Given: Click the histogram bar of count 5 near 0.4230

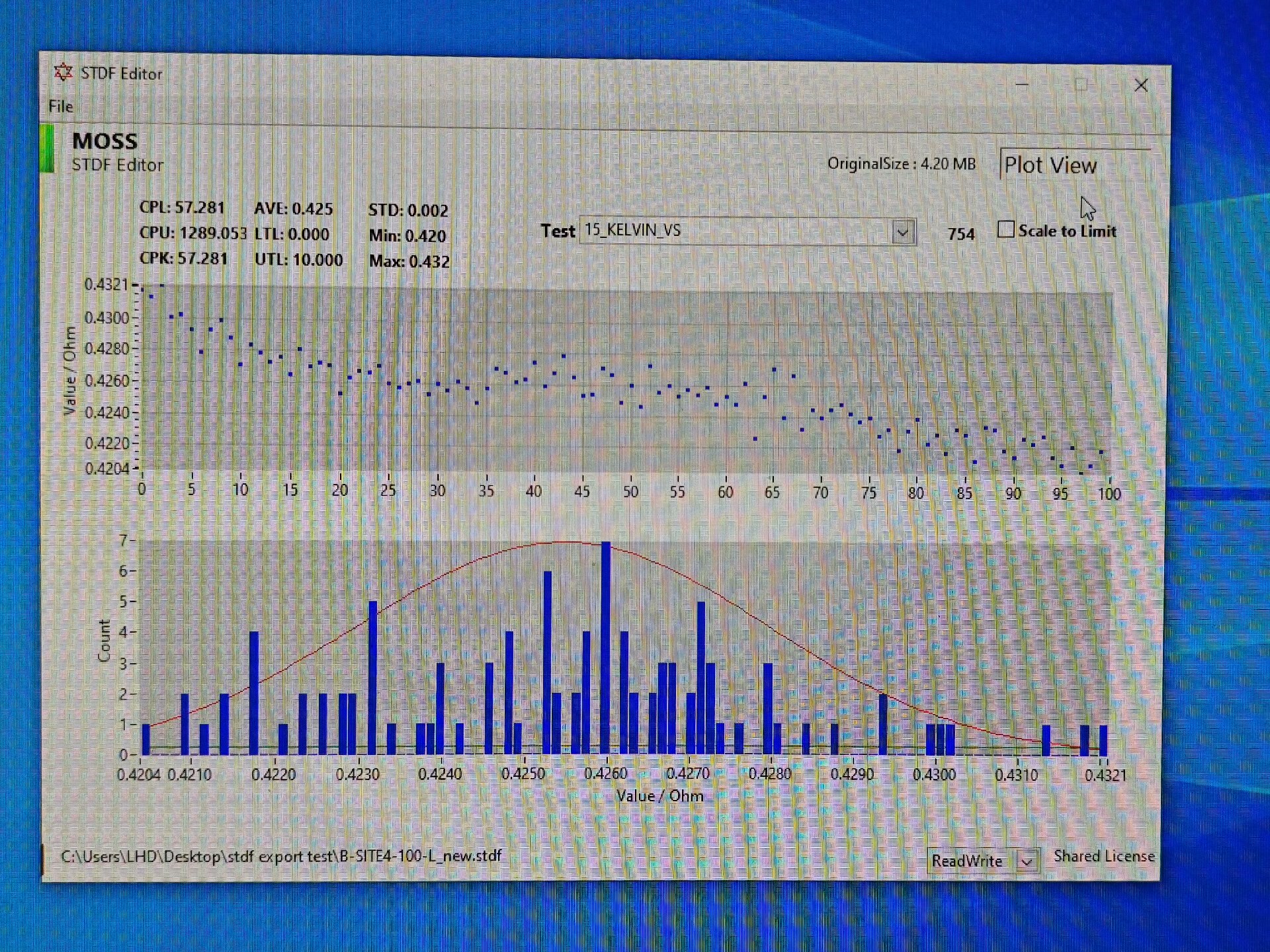Looking at the screenshot, I should click(x=372, y=678).
